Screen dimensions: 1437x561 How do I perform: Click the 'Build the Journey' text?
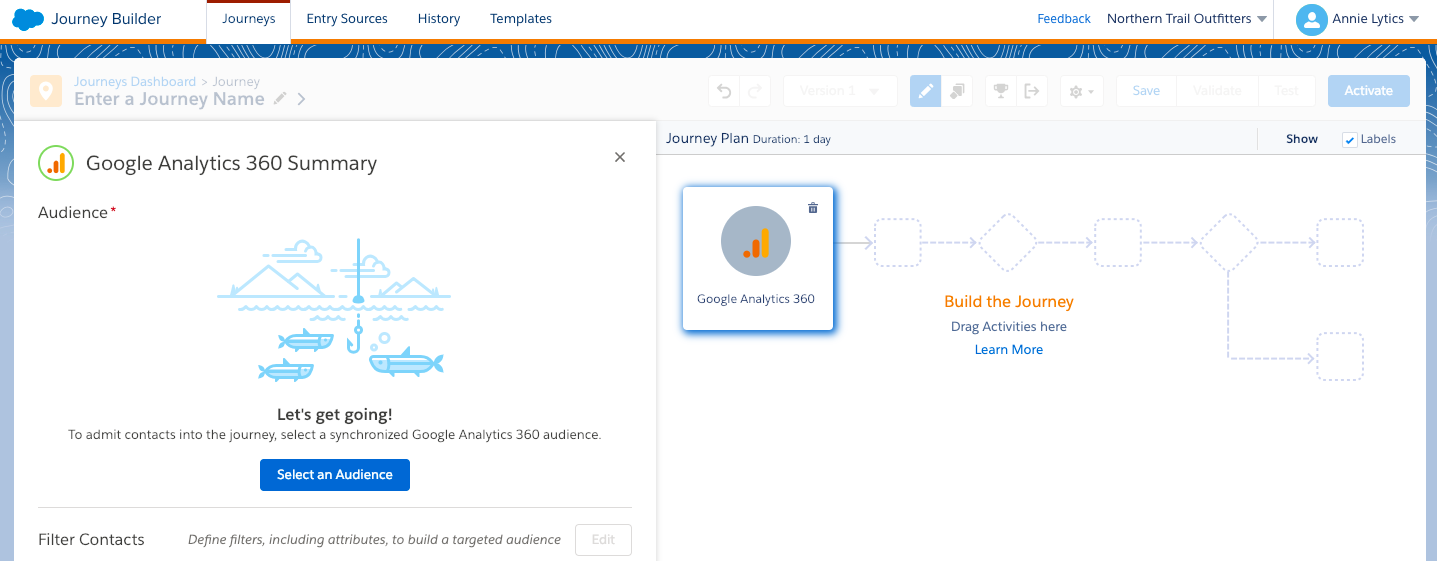point(1009,302)
